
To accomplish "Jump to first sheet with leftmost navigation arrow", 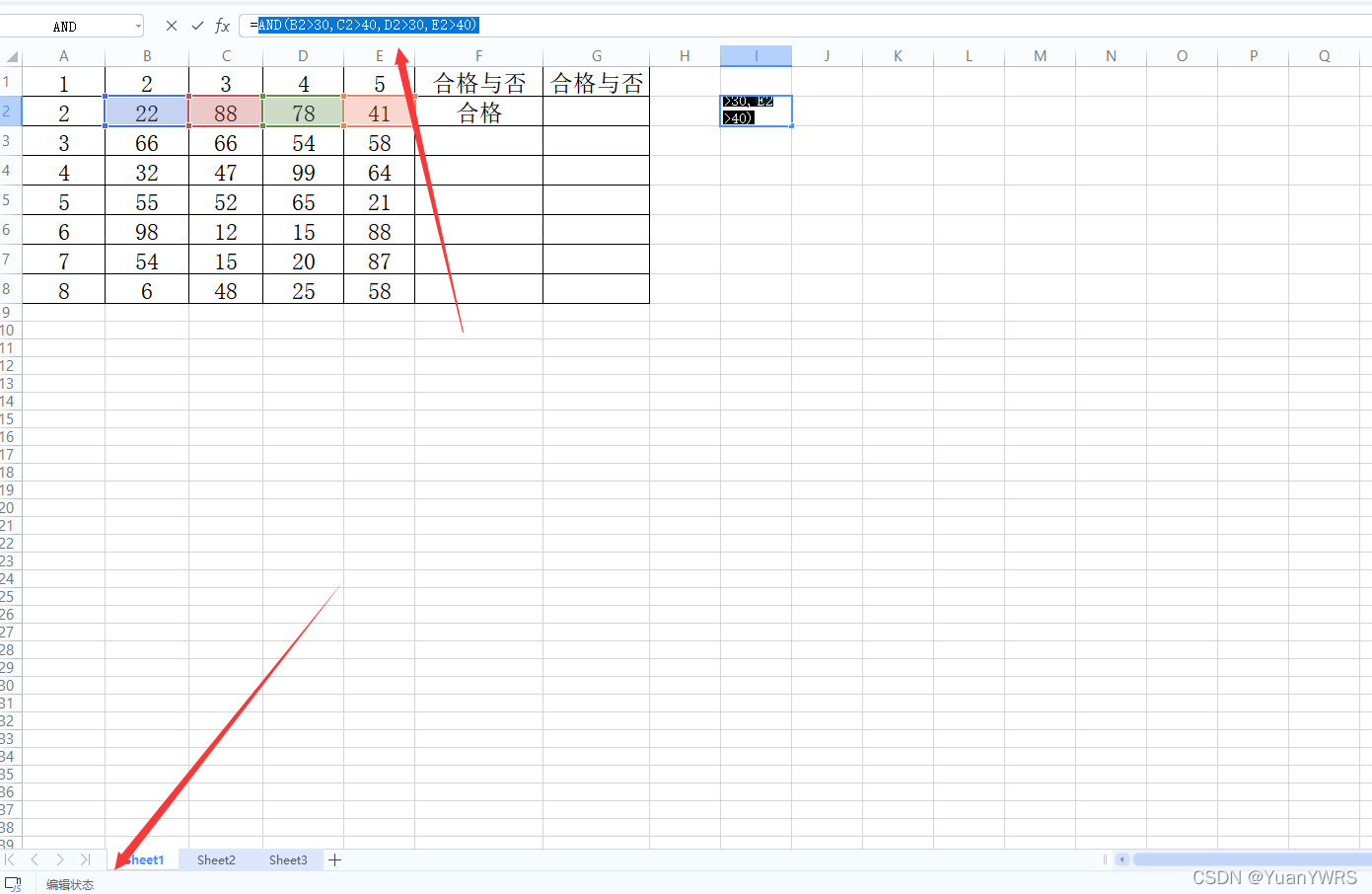I will pyautogui.click(x=10, y=859).
